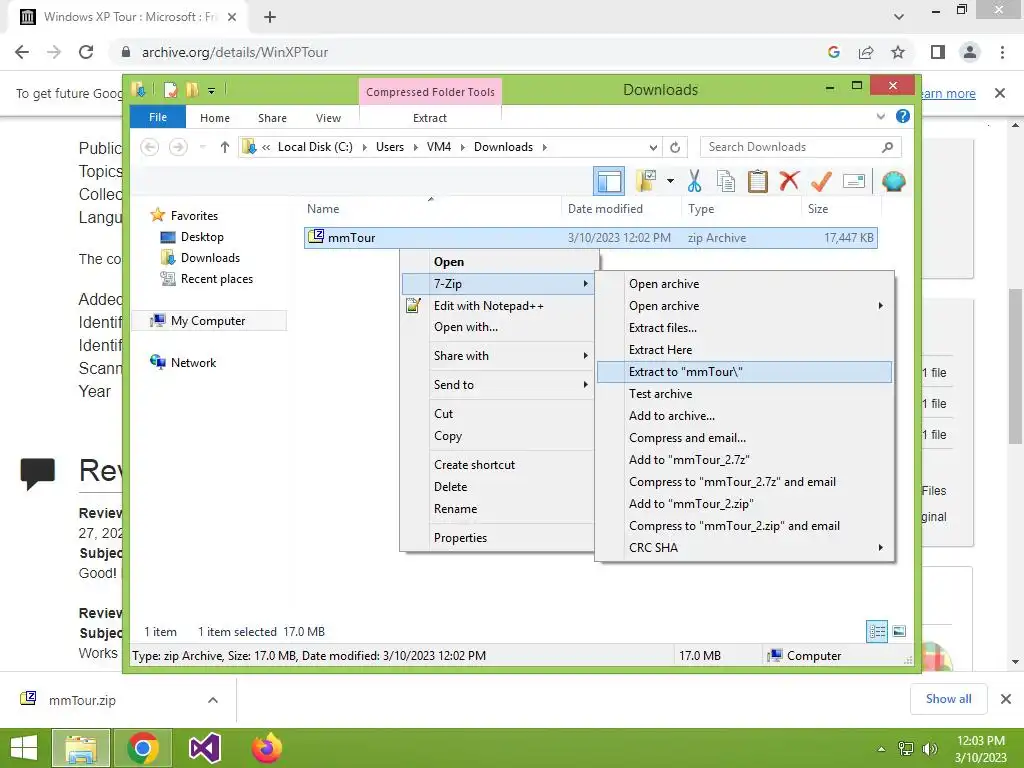Click the Copy toolbar icon
Screen dimensions: 1024x768
(x=726, y=181)
